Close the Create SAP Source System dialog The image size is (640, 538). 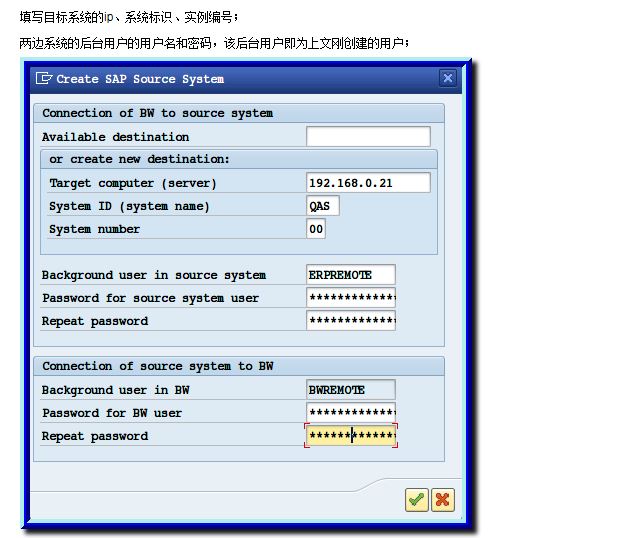pos(448,78)
